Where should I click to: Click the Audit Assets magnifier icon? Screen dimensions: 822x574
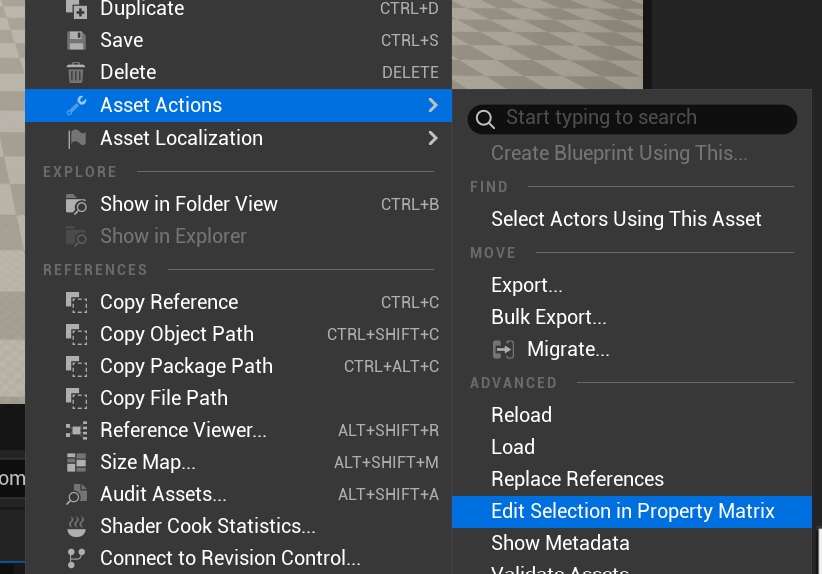click(76, 495)
